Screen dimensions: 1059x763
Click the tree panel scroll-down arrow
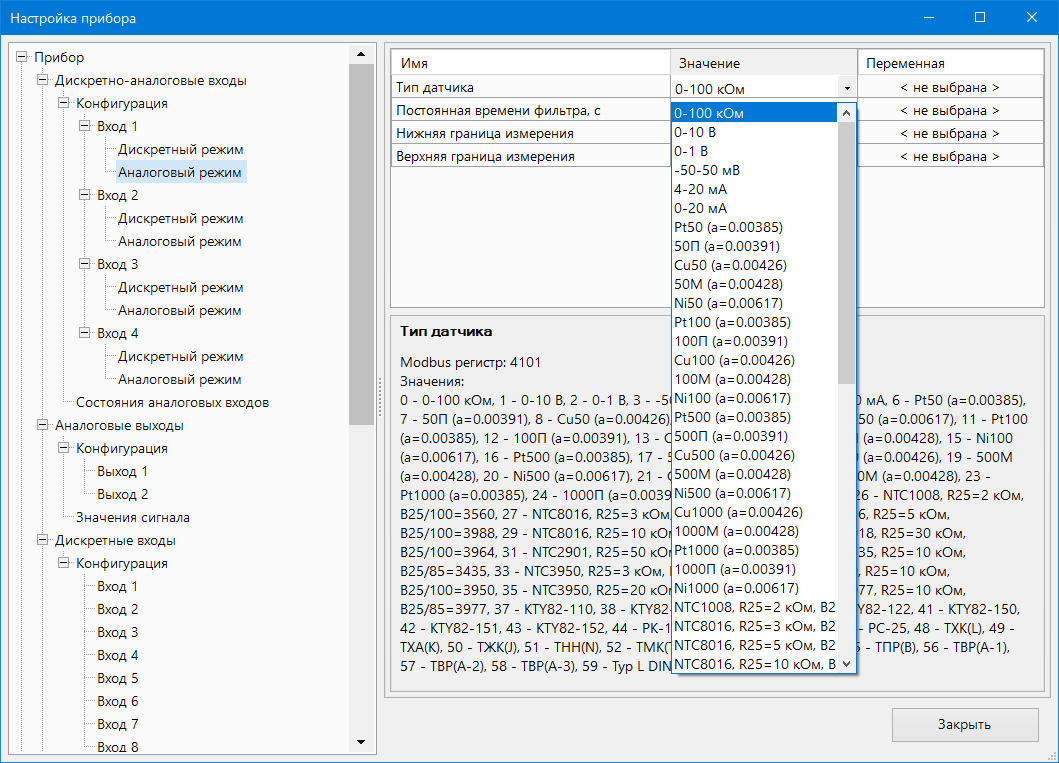361,743
